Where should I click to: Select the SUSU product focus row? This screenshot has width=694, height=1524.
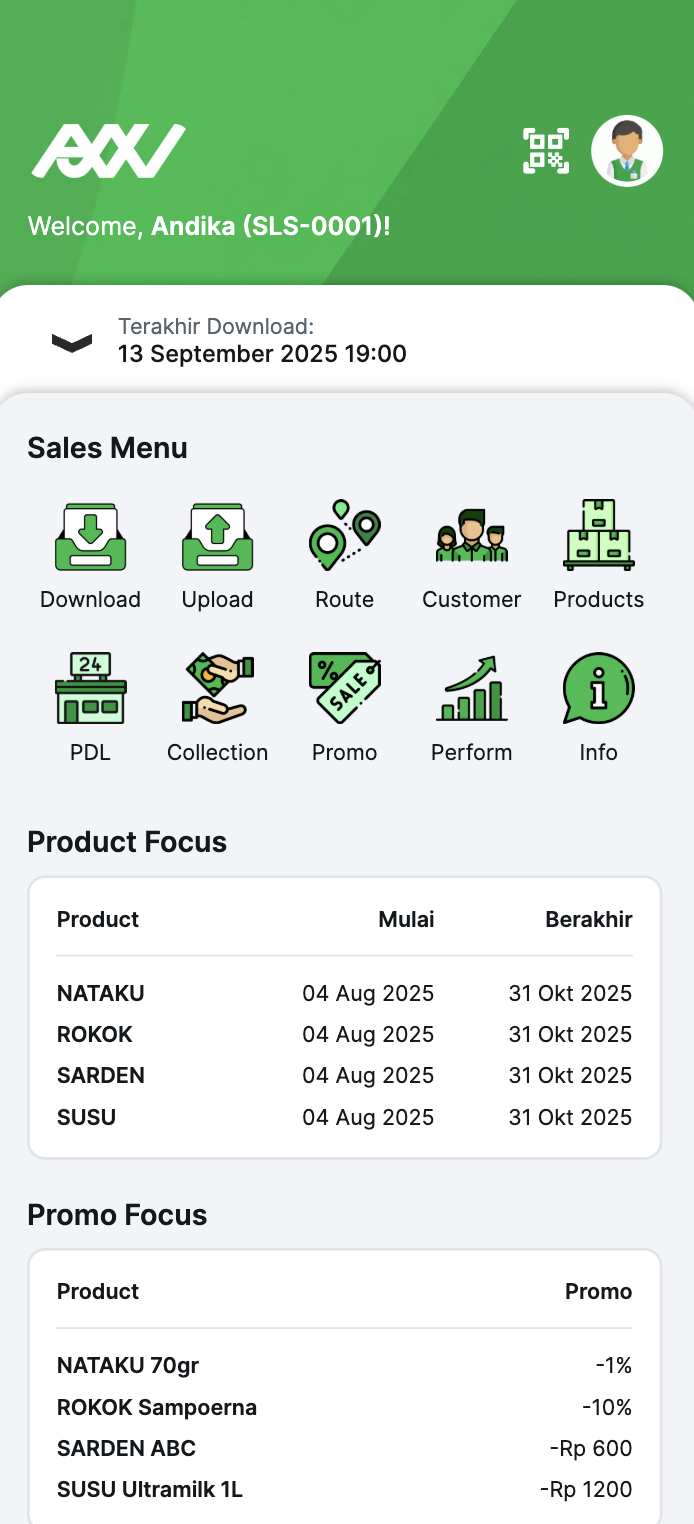[x=344, y=1117]
